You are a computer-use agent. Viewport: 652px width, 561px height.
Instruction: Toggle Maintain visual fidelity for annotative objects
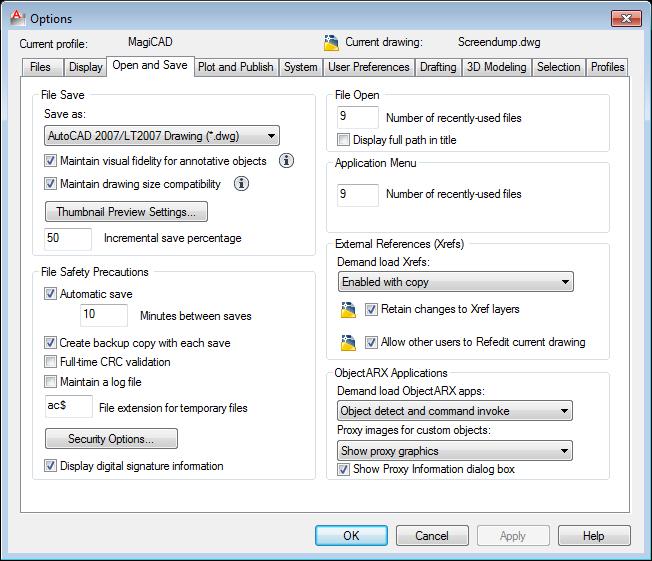[x=50, y=161]
